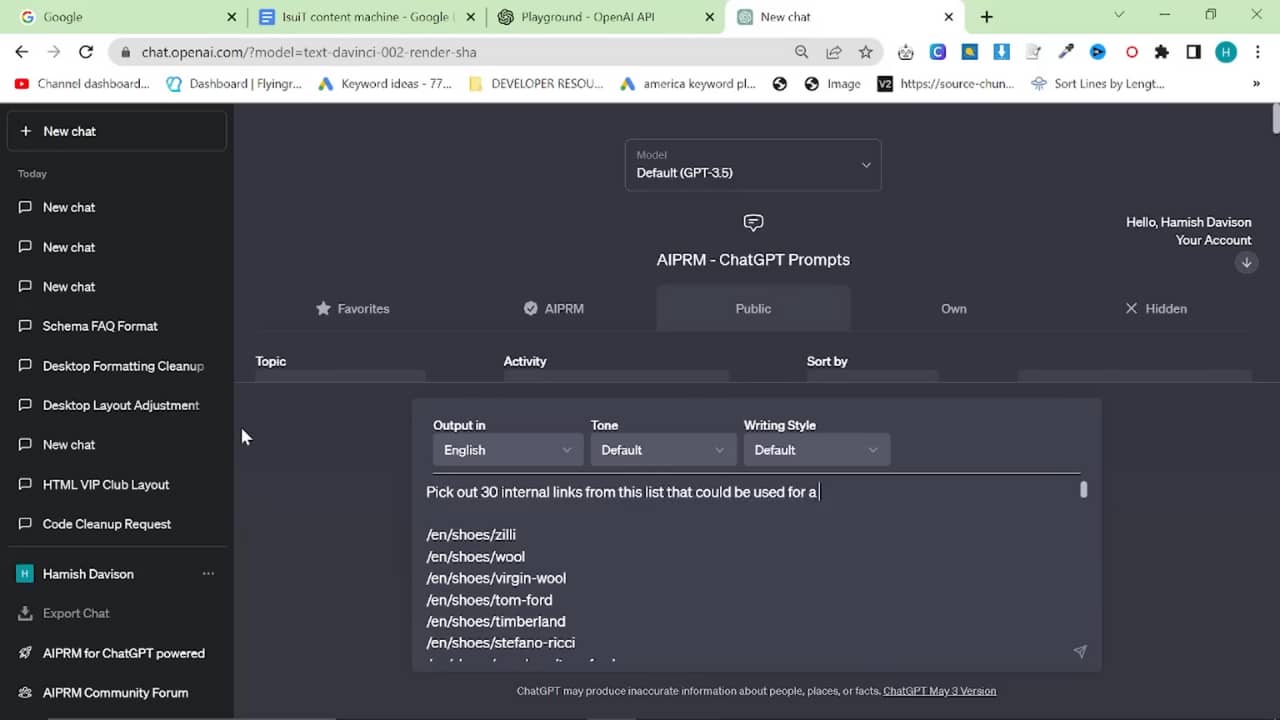Open the Code Cleanup Request chat
The width and height of the screenshot is (1280, 720).
click(x=117, y=524)
